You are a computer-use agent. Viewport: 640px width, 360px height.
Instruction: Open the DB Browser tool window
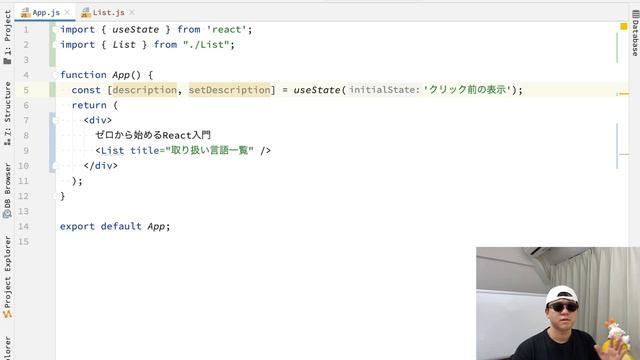[7, 191]
